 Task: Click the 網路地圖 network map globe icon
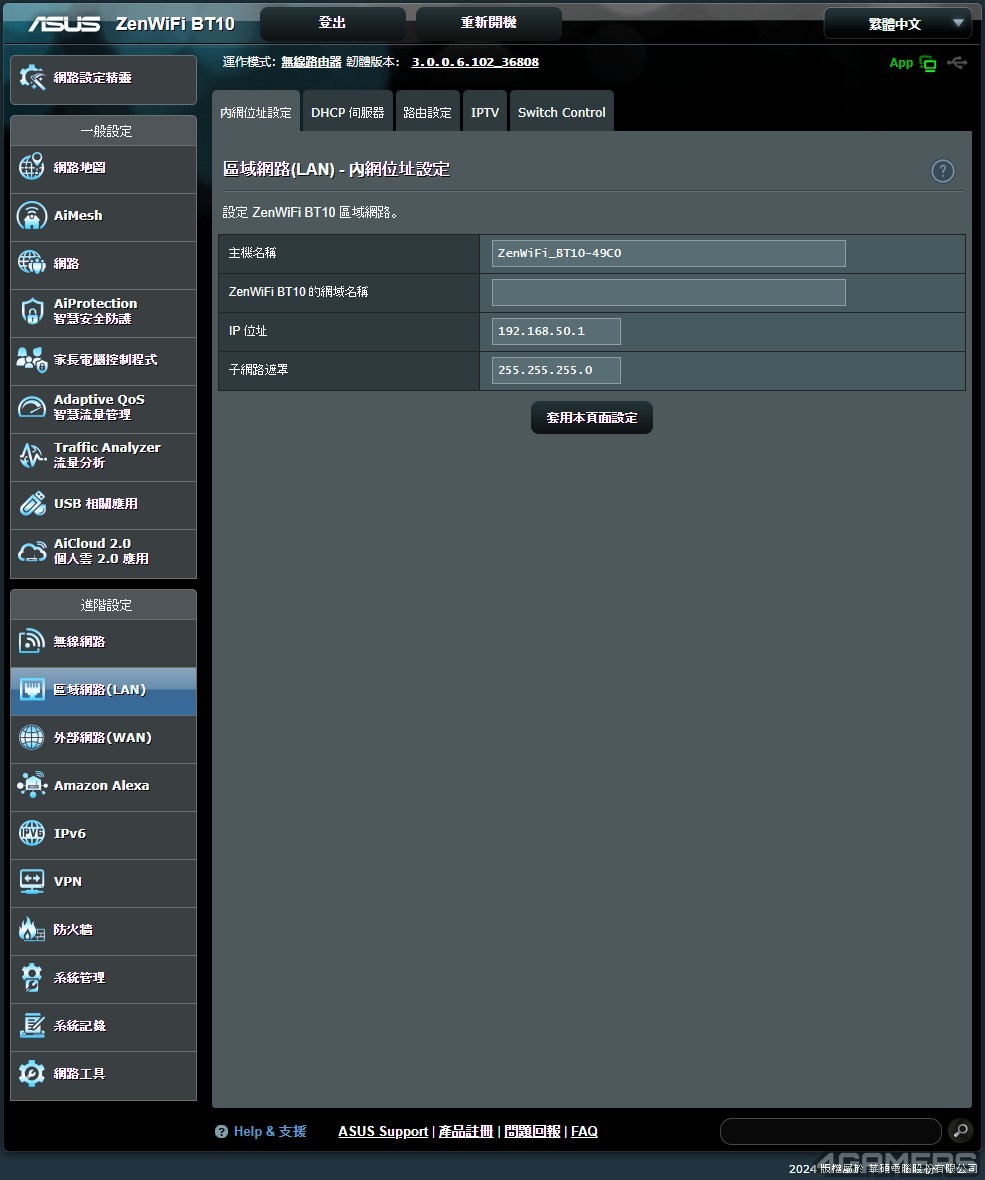[32, 167]
